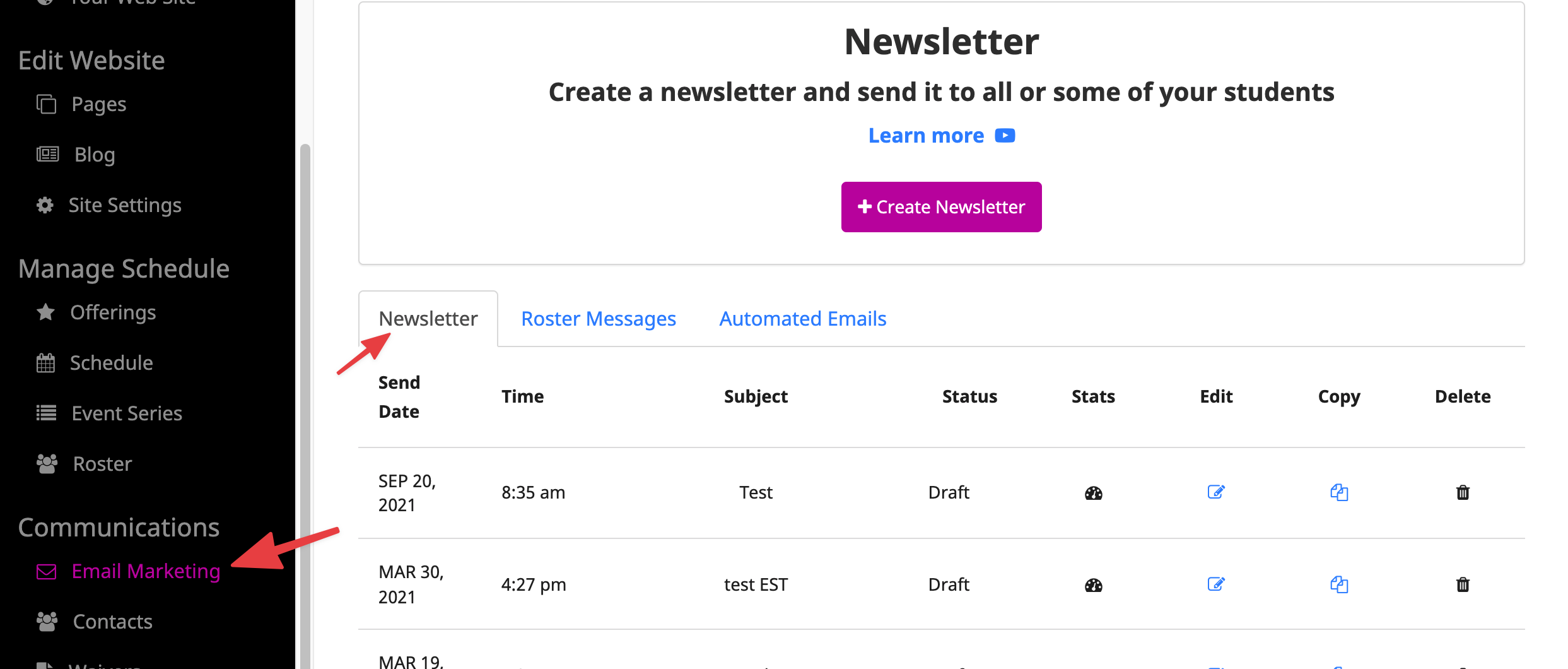Trash the test EST newsletter

tap(1463, 584)
